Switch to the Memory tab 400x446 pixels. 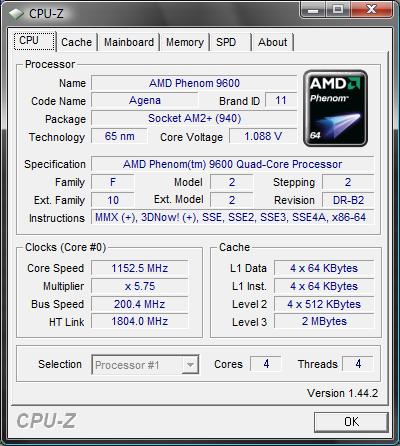tap(185, 42)
